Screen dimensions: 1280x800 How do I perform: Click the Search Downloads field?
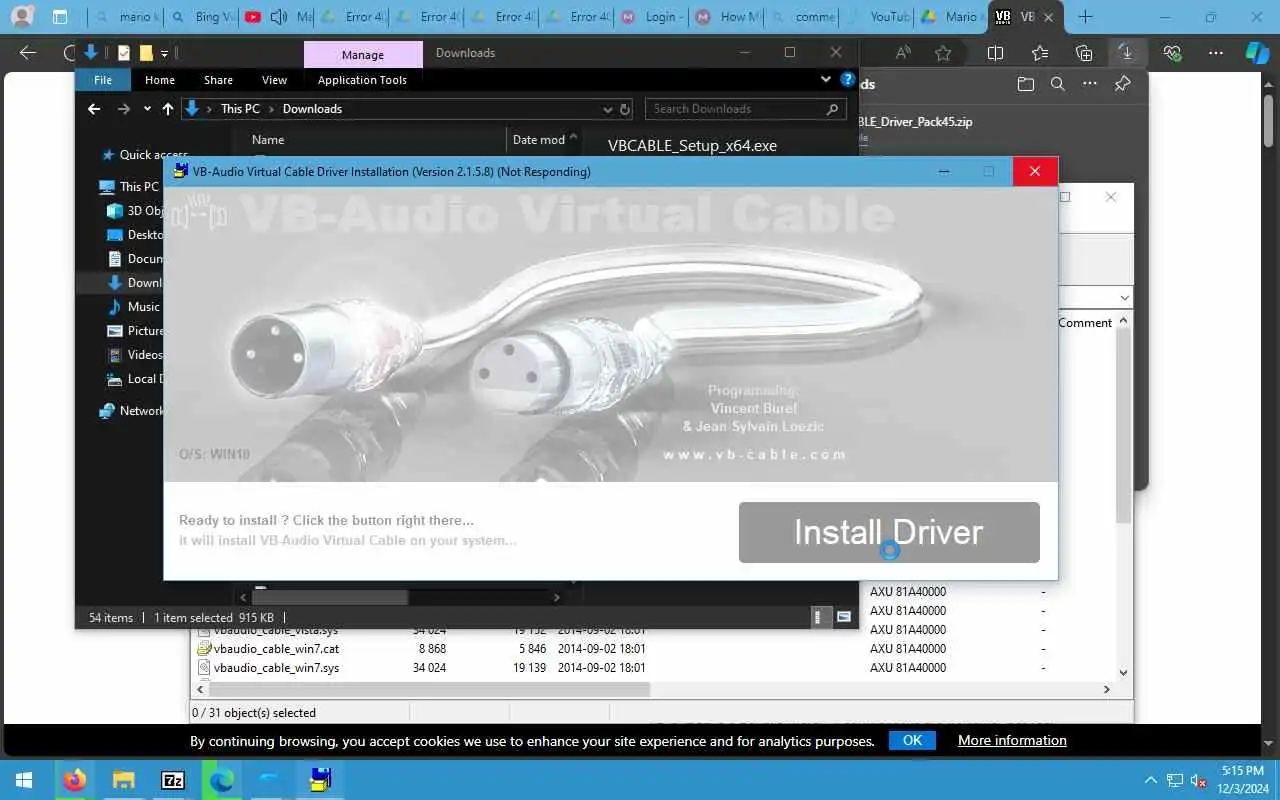click(745, 109)
